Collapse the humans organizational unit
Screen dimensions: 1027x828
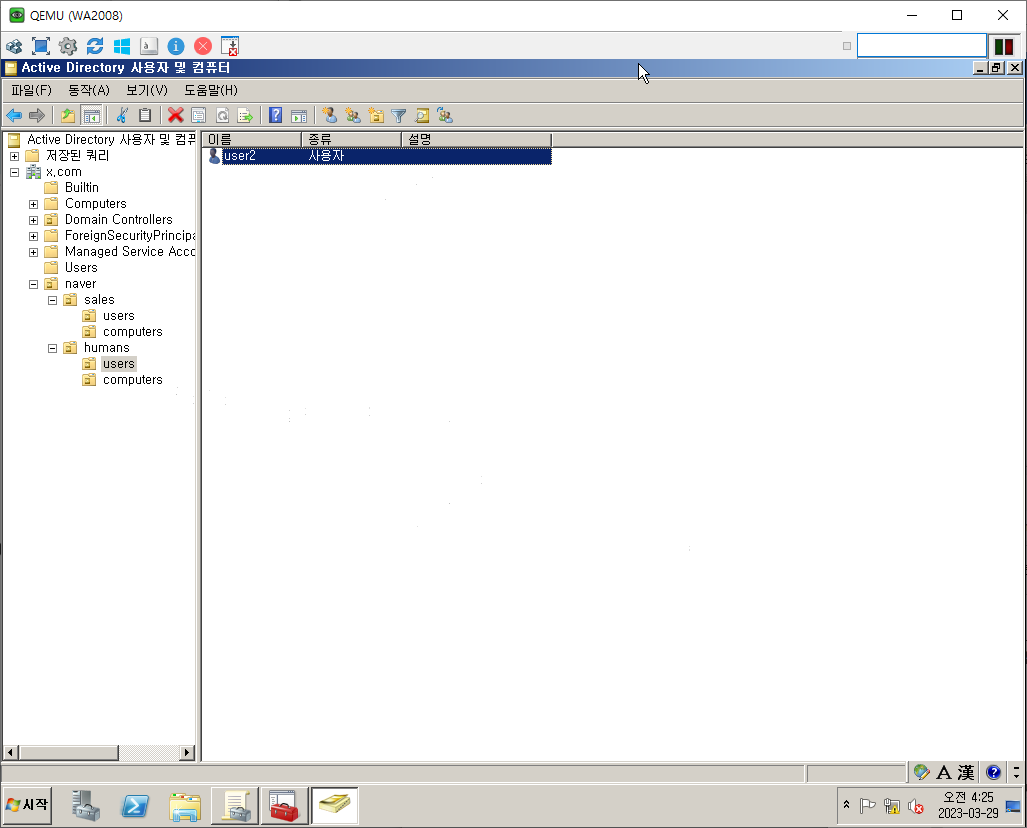coord(52,348)
